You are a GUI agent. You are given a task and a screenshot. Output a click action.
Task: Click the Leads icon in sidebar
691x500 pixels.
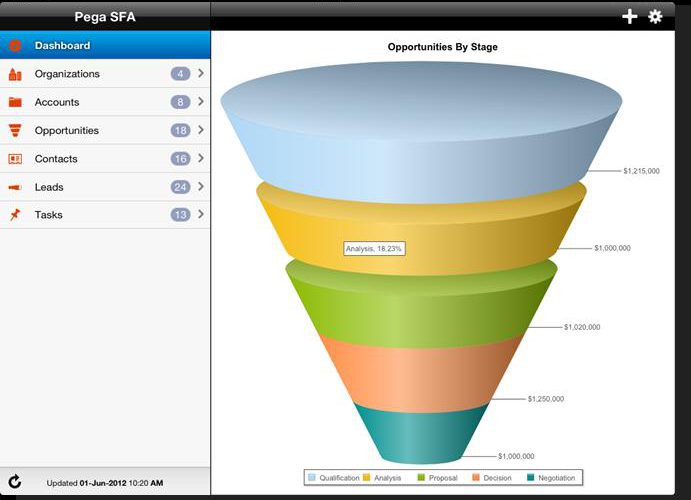click(15, 187)
